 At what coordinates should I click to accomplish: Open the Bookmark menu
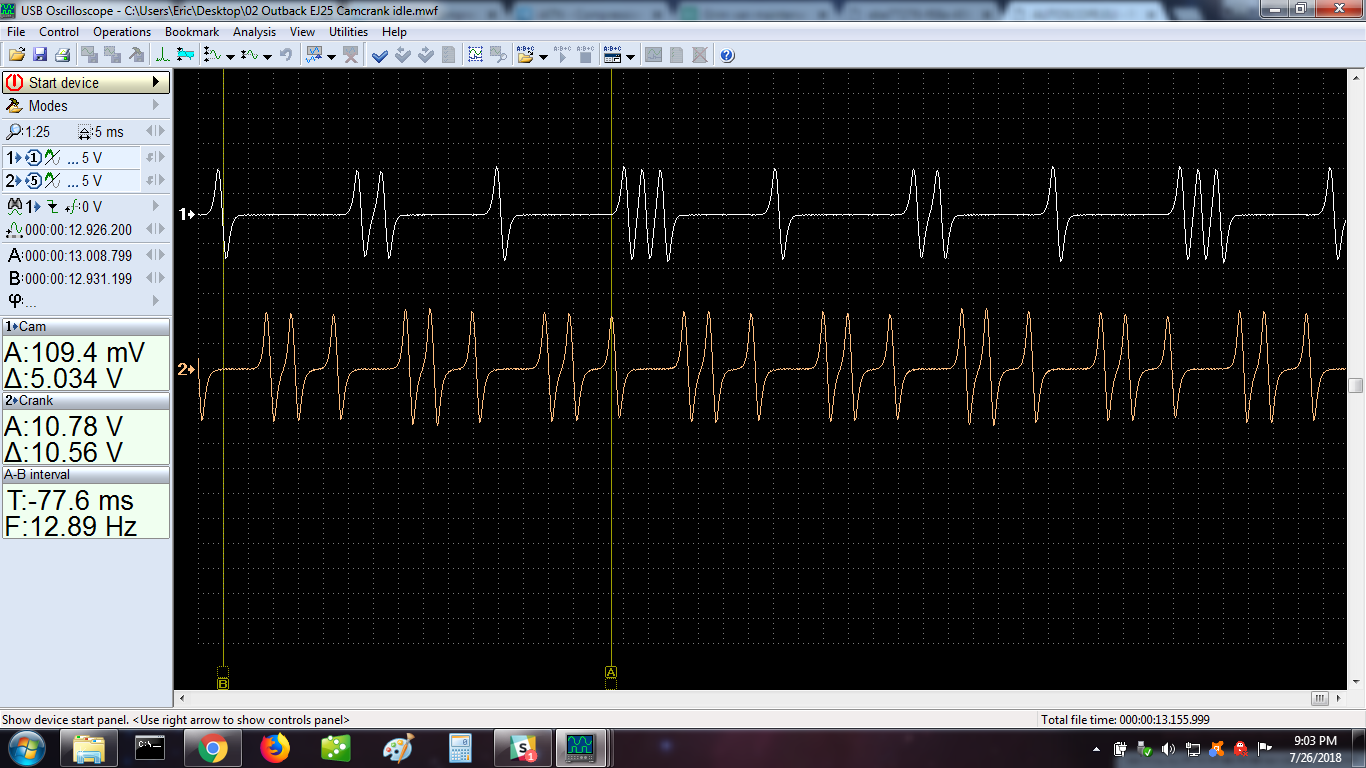192,31
